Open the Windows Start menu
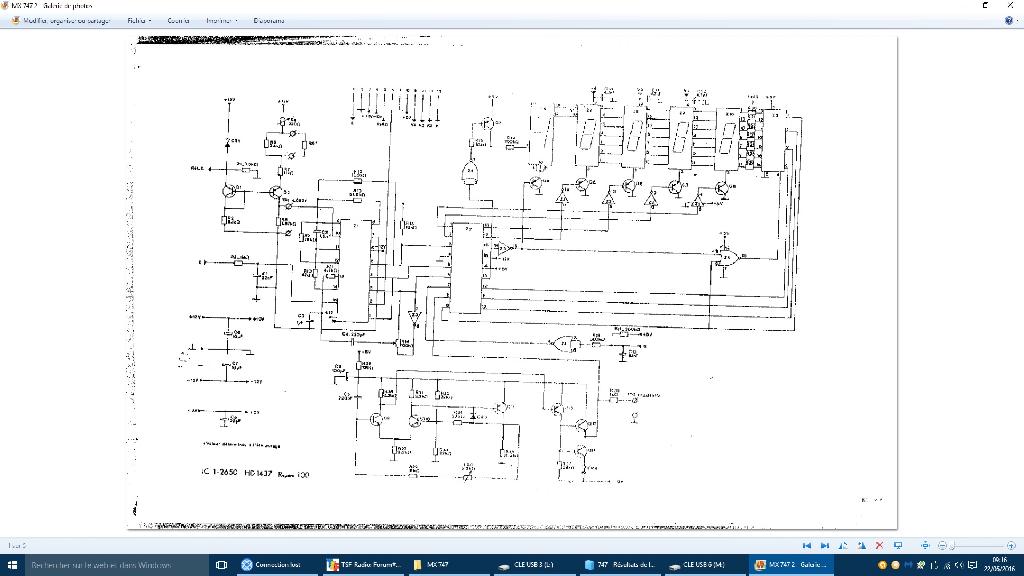This screenshot has height=576, width=1024. [x=12, y=565]
